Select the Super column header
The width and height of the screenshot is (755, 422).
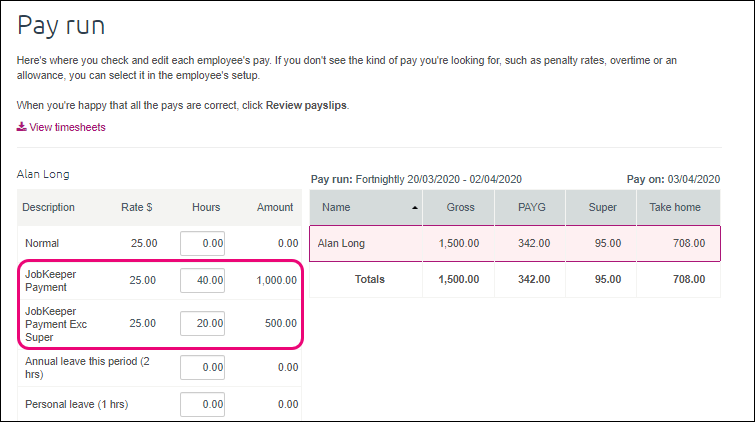[x=600, y=207]
